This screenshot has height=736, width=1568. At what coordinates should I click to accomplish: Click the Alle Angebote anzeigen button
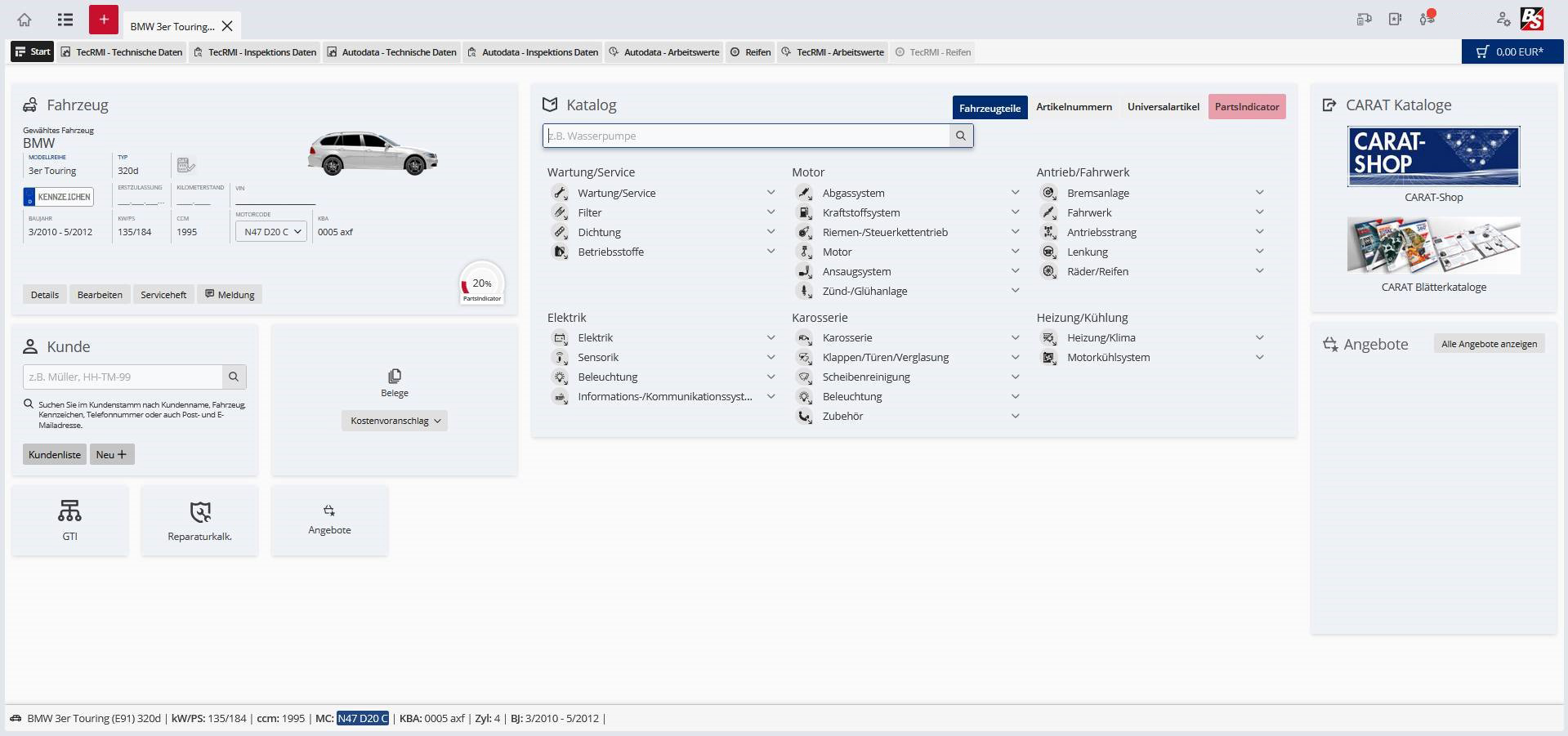(x=1488, y=344)
